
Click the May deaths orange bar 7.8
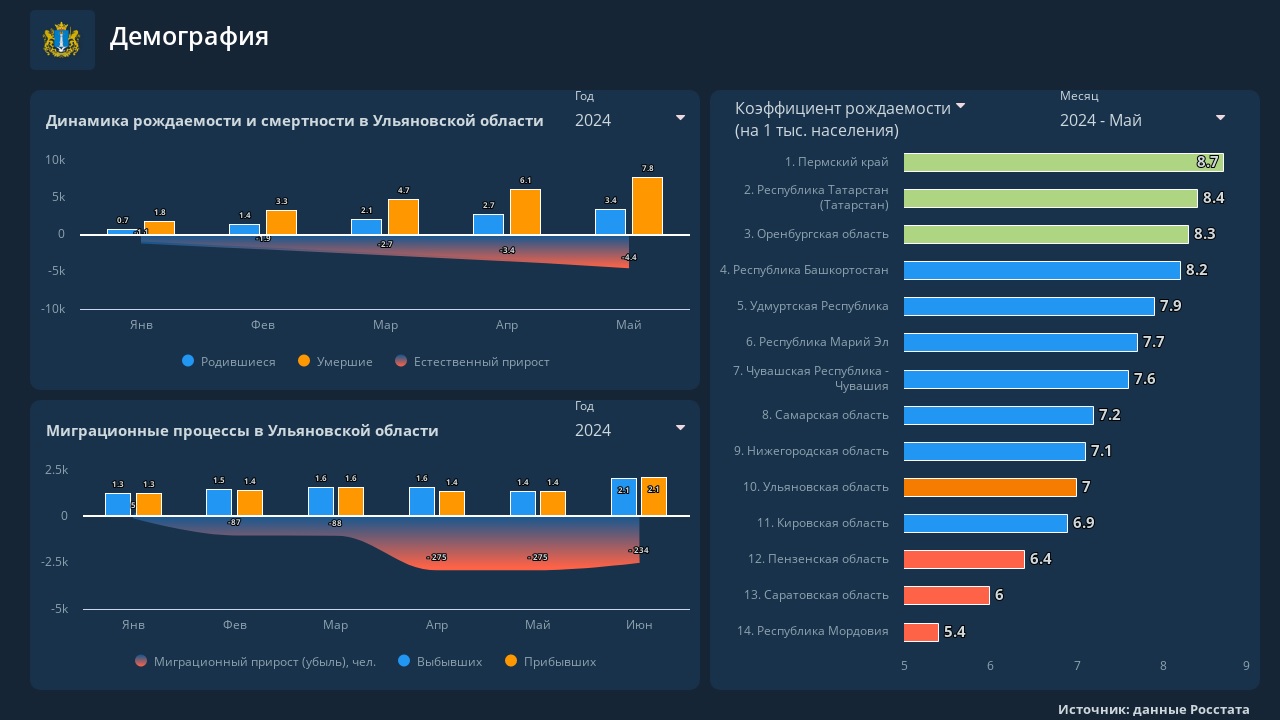click(x=647, y=206)
